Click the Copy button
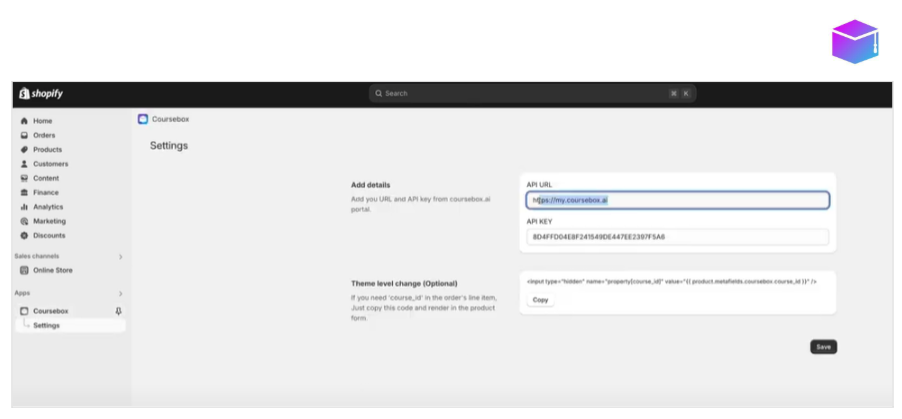902x419 pixels. [x=540, y=300]
